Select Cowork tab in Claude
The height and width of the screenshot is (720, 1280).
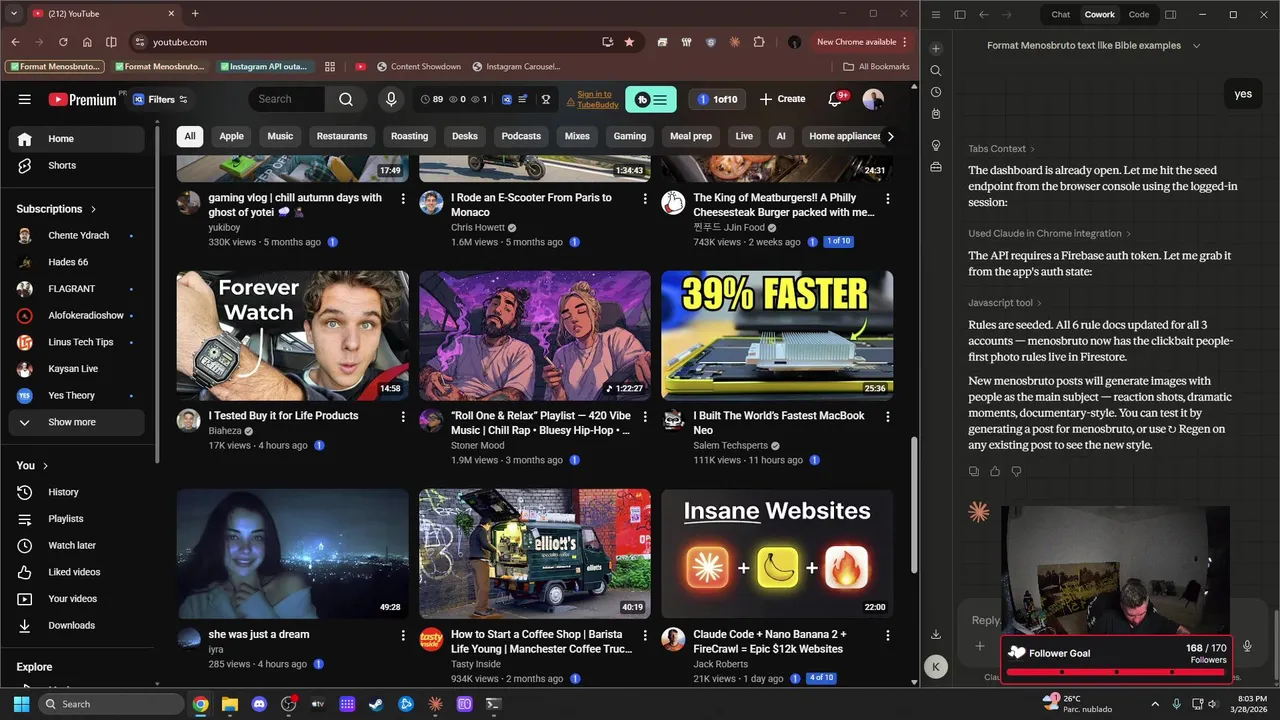click(1100, 14)
